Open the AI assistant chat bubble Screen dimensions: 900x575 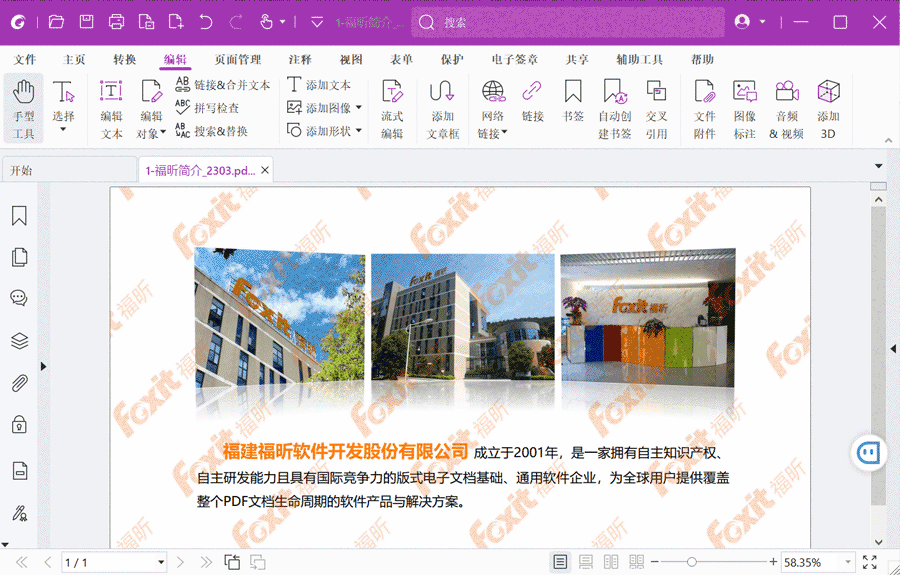tap(868, 453)
